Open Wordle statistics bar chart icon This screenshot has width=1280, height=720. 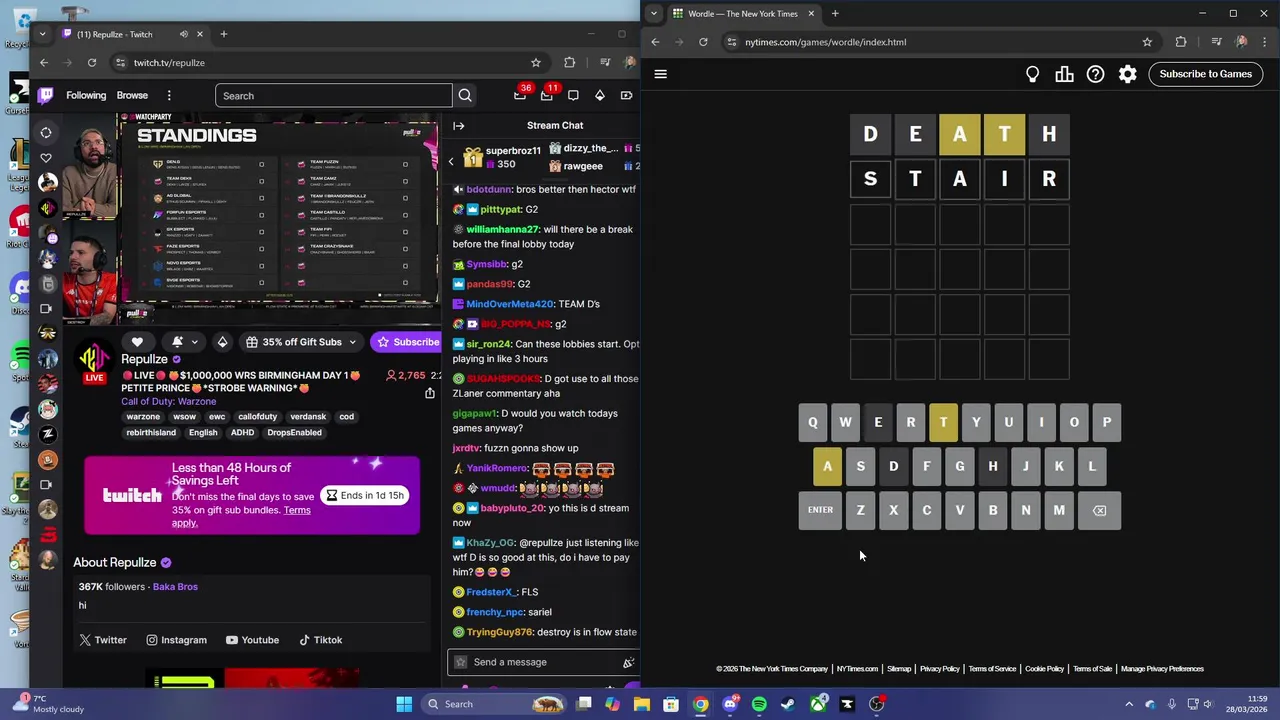point(1064,74)
